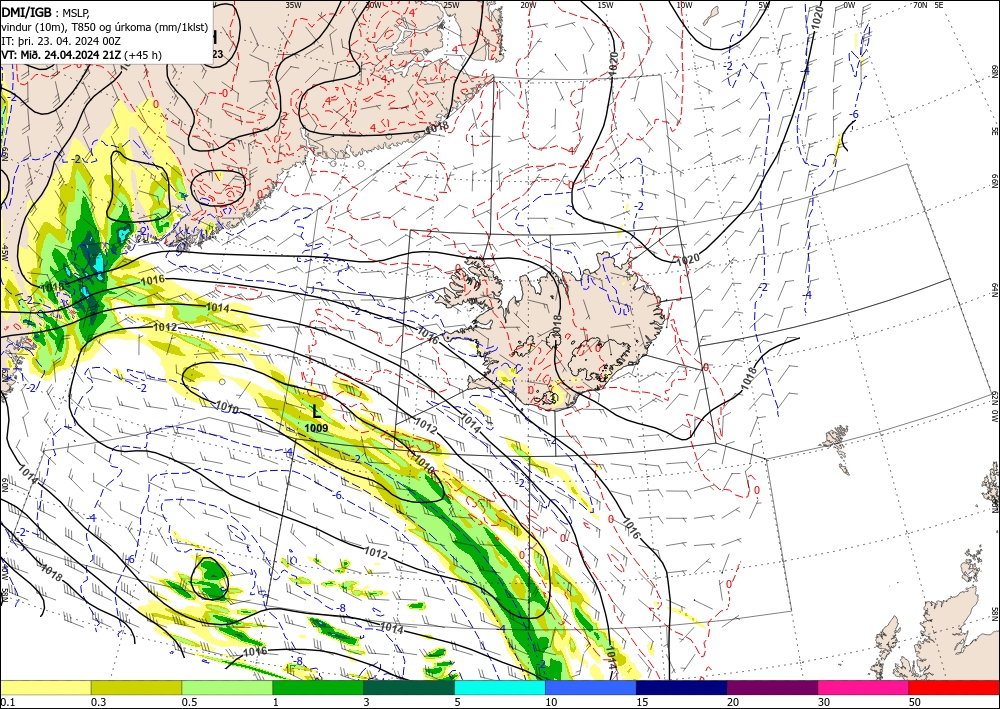Click the "25W" longitude label at top
This screenshot has height=709, width=1000.
[451, 4]
